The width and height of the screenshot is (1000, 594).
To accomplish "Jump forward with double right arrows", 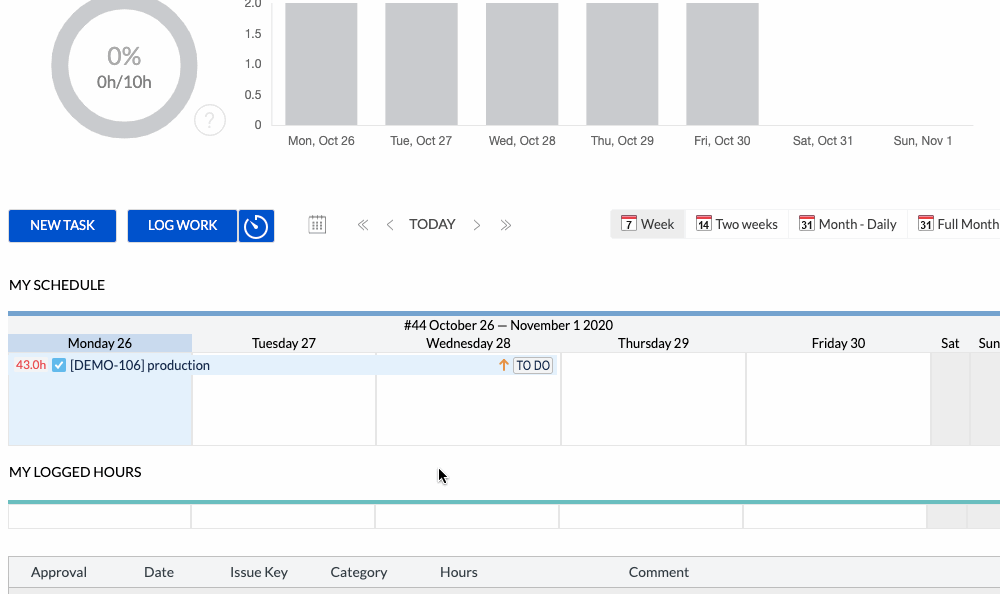I will click(506, 225).
